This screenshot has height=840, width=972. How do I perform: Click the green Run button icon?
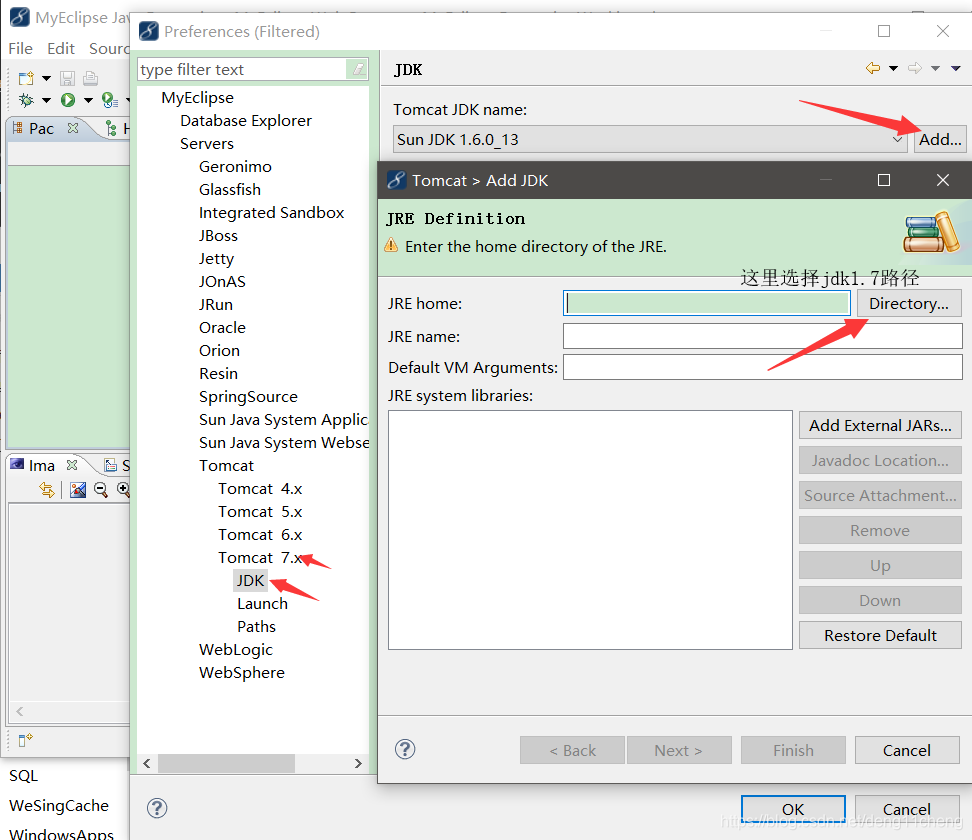click(68, 100)
